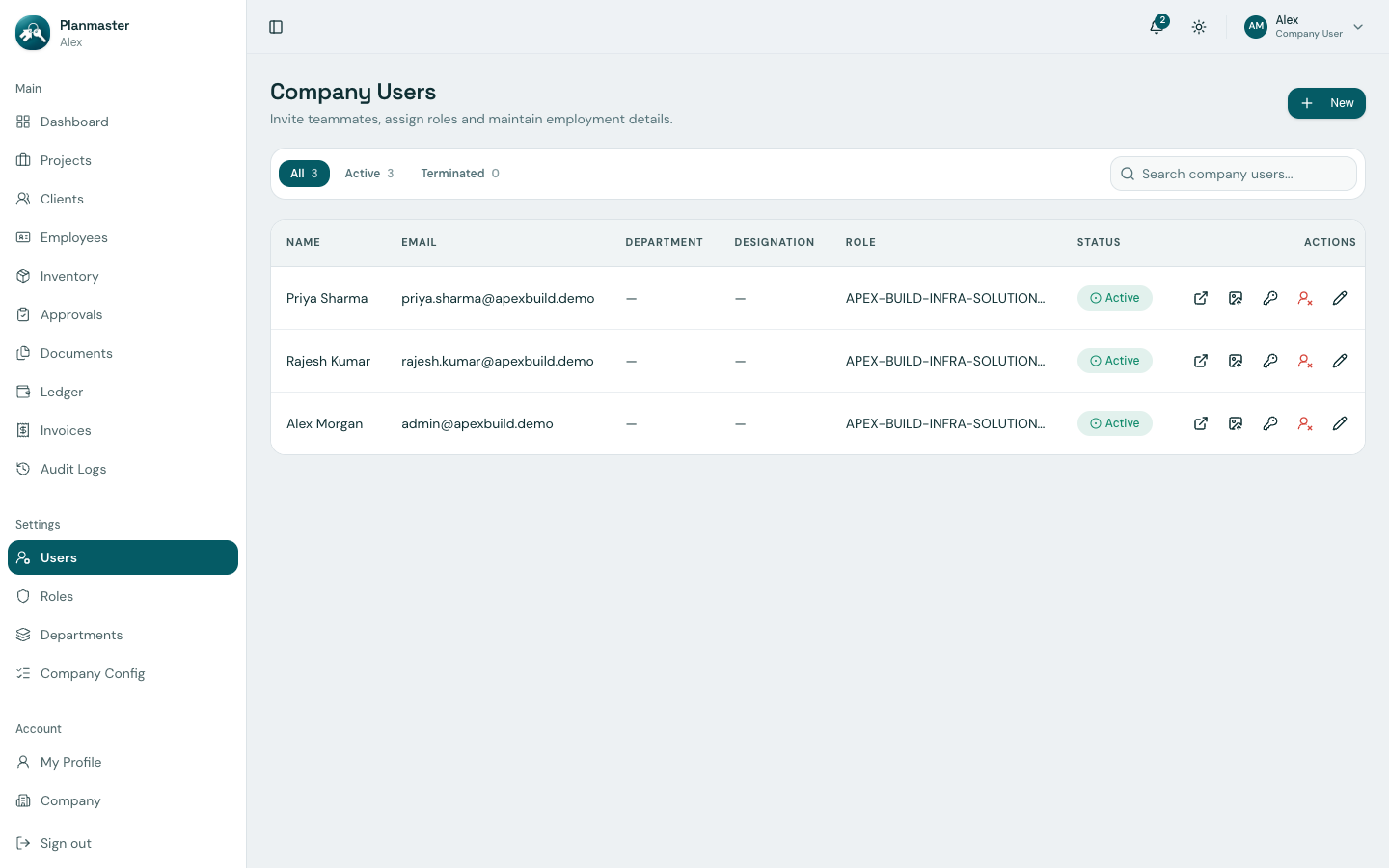The height and width of the screenshot is (868, 1389).
Task: Click Alex Morgan's red remove-user icon
Action: point(1305,423)
